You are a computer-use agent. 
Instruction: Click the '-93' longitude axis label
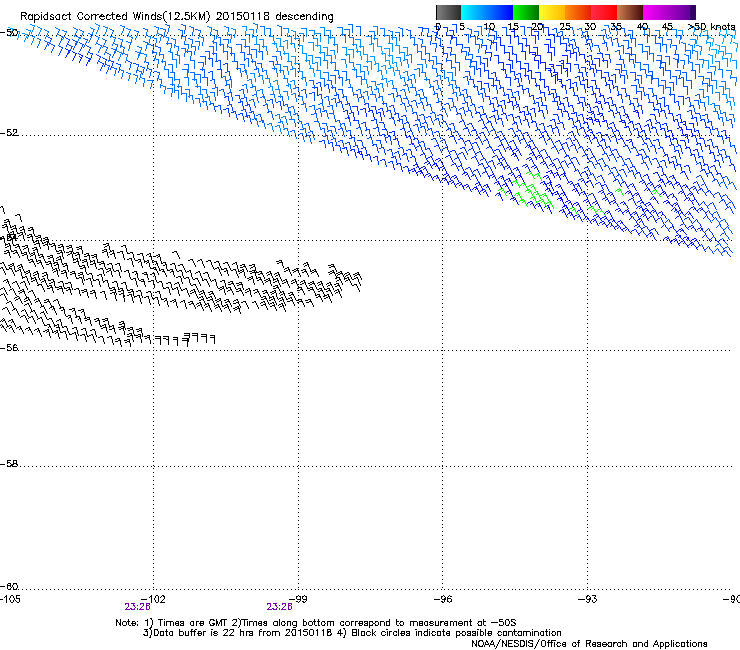(588, 599)
